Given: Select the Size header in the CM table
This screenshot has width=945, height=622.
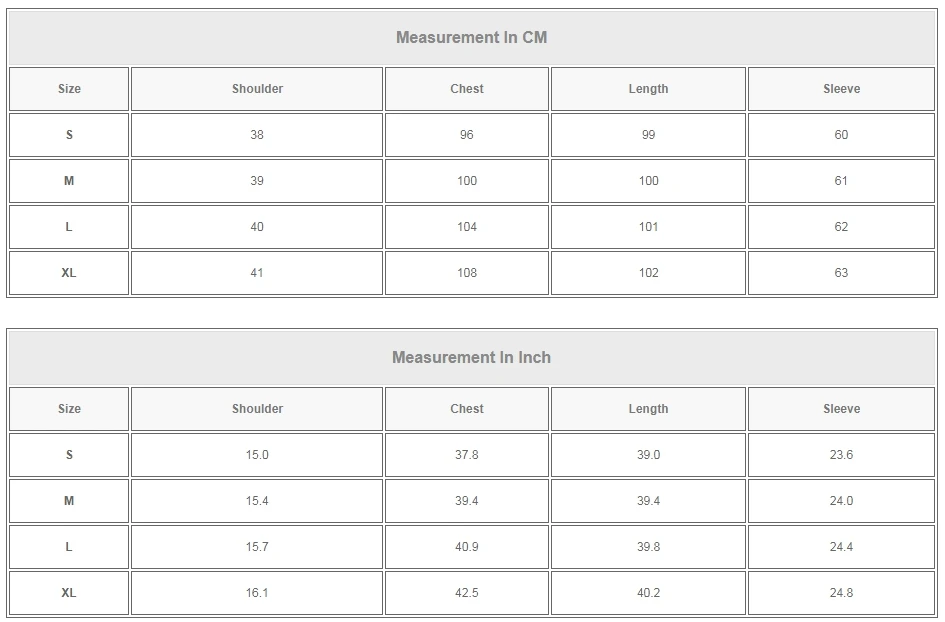Looking at the screenshot, I should [69, 89].
